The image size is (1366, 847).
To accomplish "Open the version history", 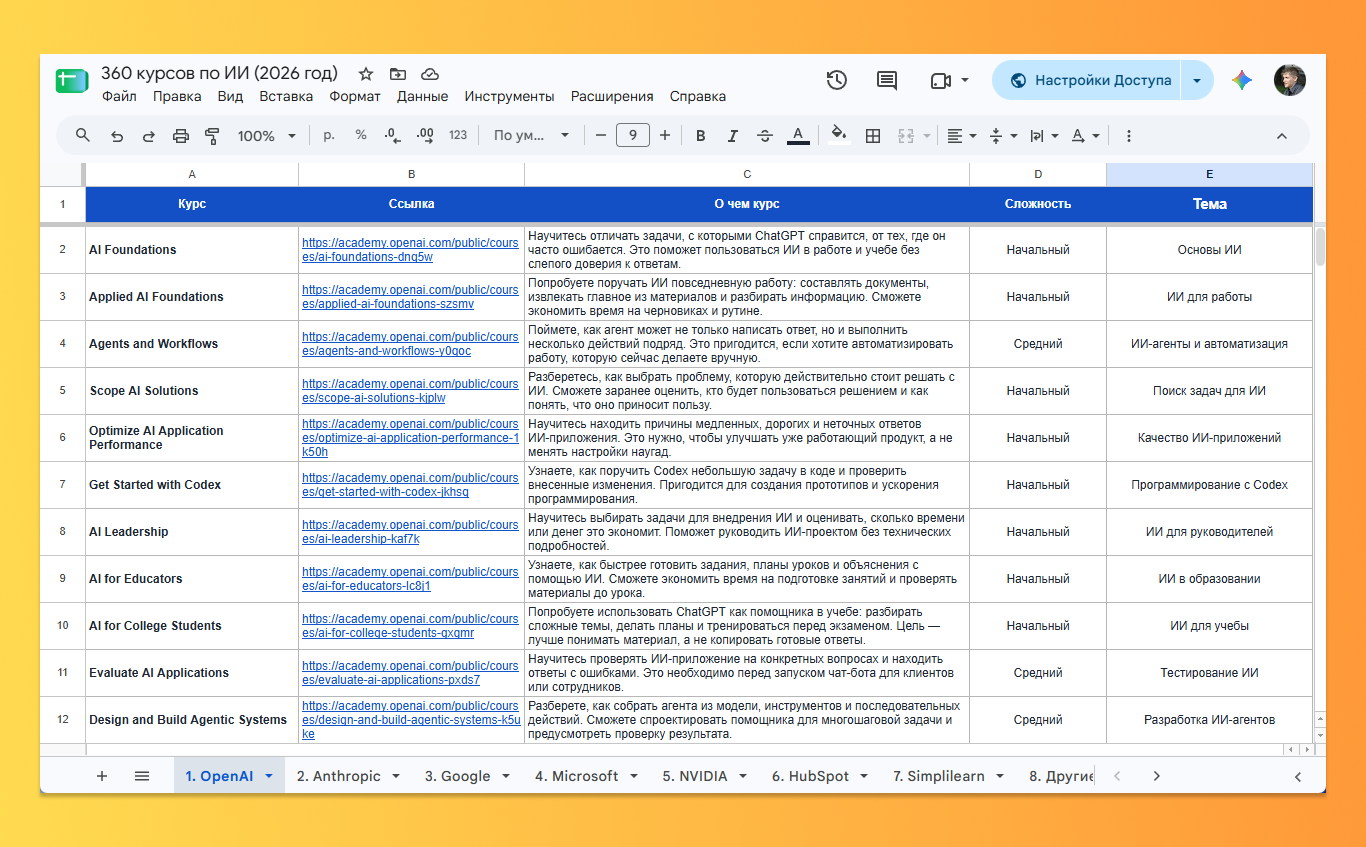I will pos(837,81).
